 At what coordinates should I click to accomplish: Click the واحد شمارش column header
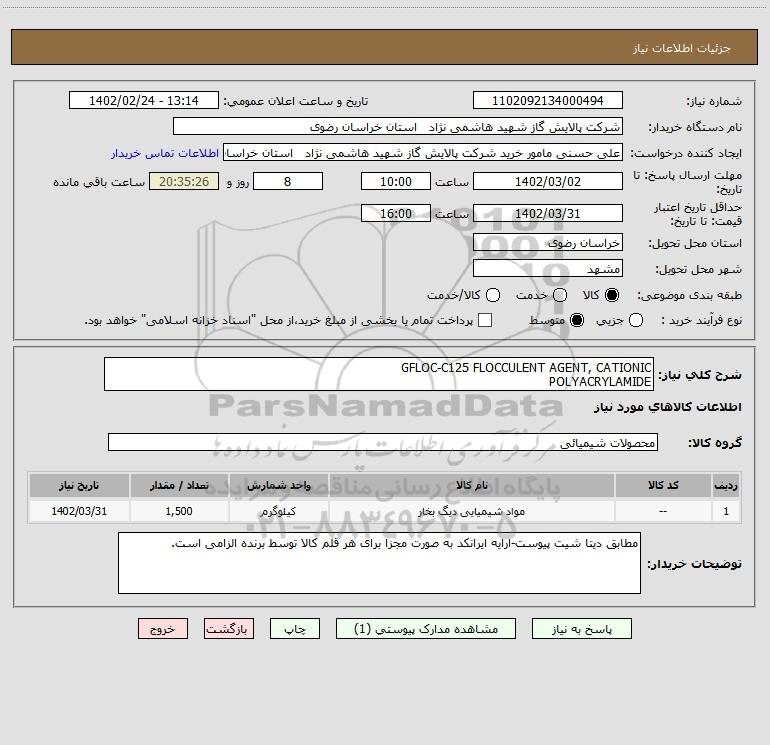click(x=278, y=485)
